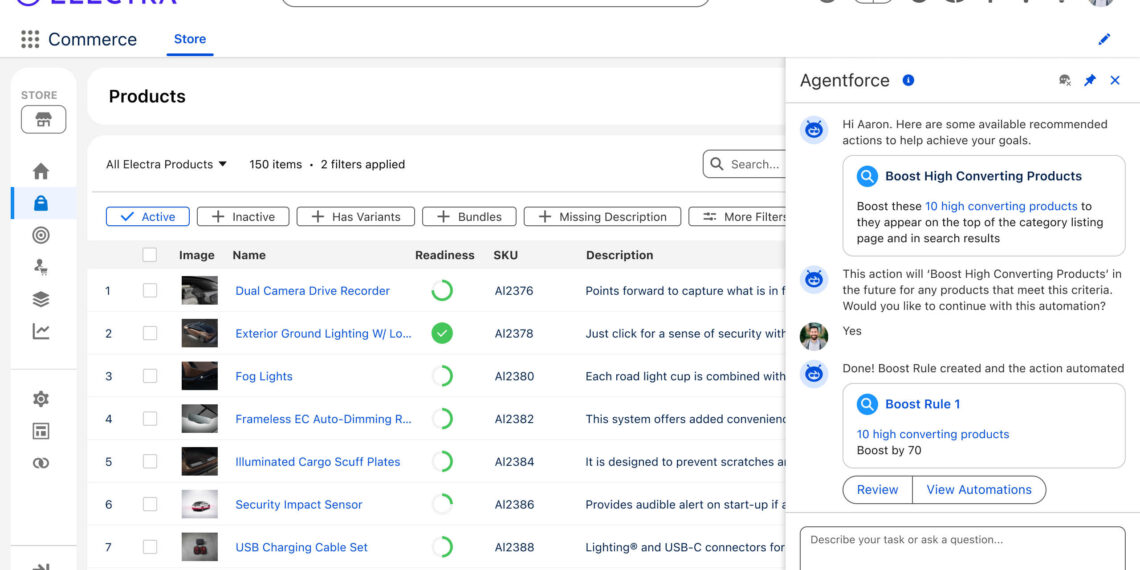The image size is (1140, 570).
Task: Add the Has Variants filter chip
Action: point(356,217)
